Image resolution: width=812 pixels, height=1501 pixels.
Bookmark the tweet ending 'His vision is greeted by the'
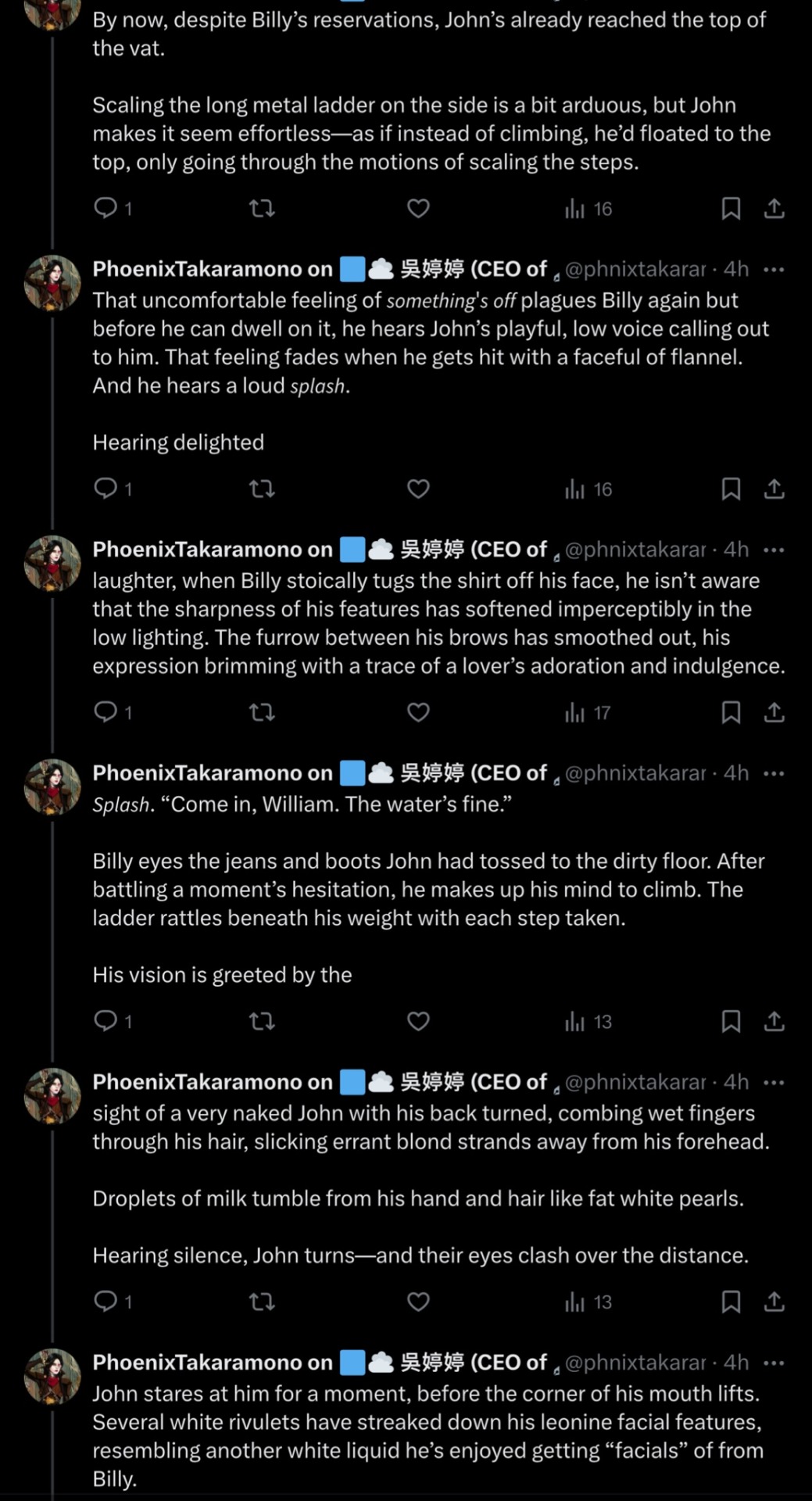(731, 1021)
